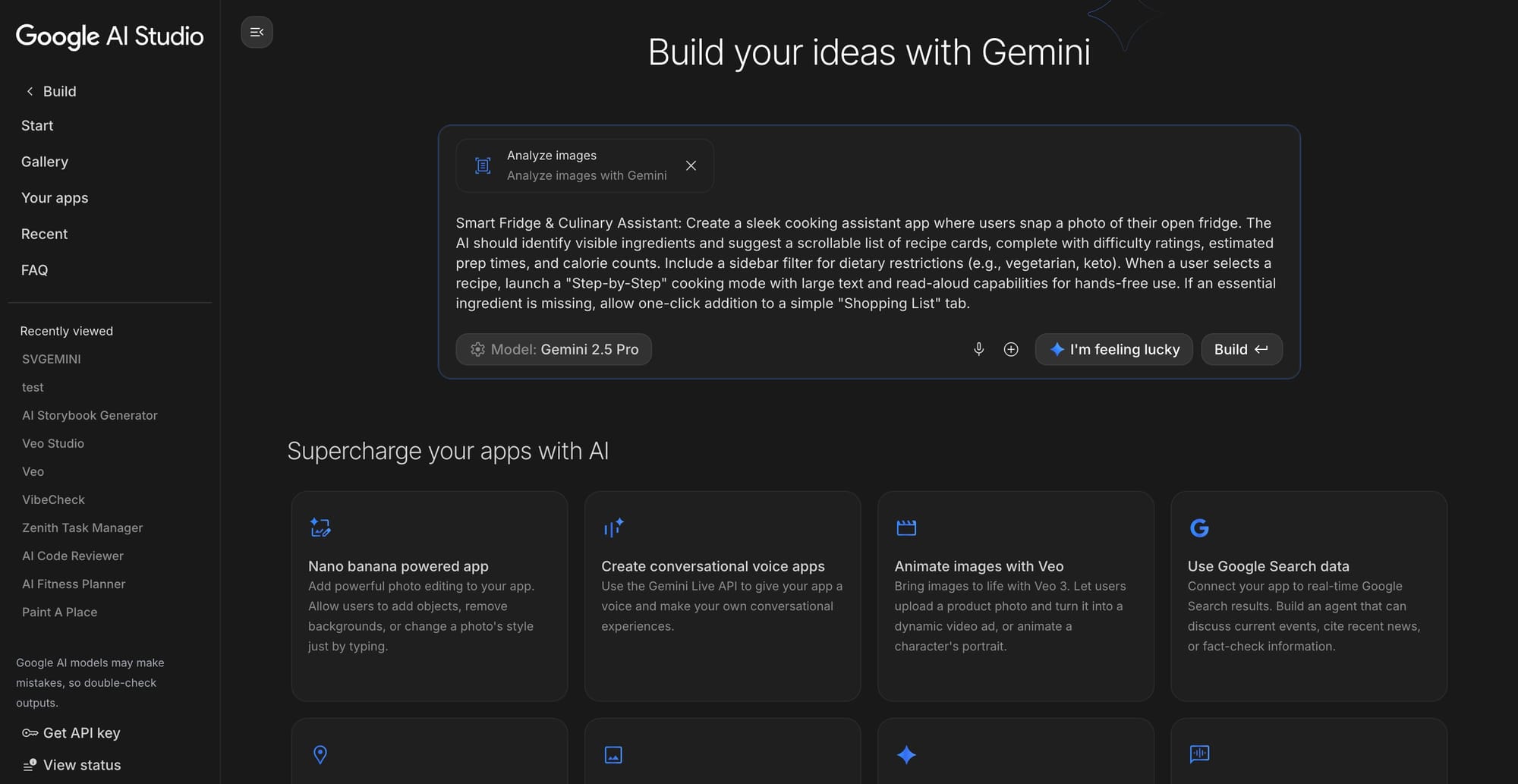Click the settings gear in the Model chip
Viewport: 1518px width, 784px height.
[477, 349]
